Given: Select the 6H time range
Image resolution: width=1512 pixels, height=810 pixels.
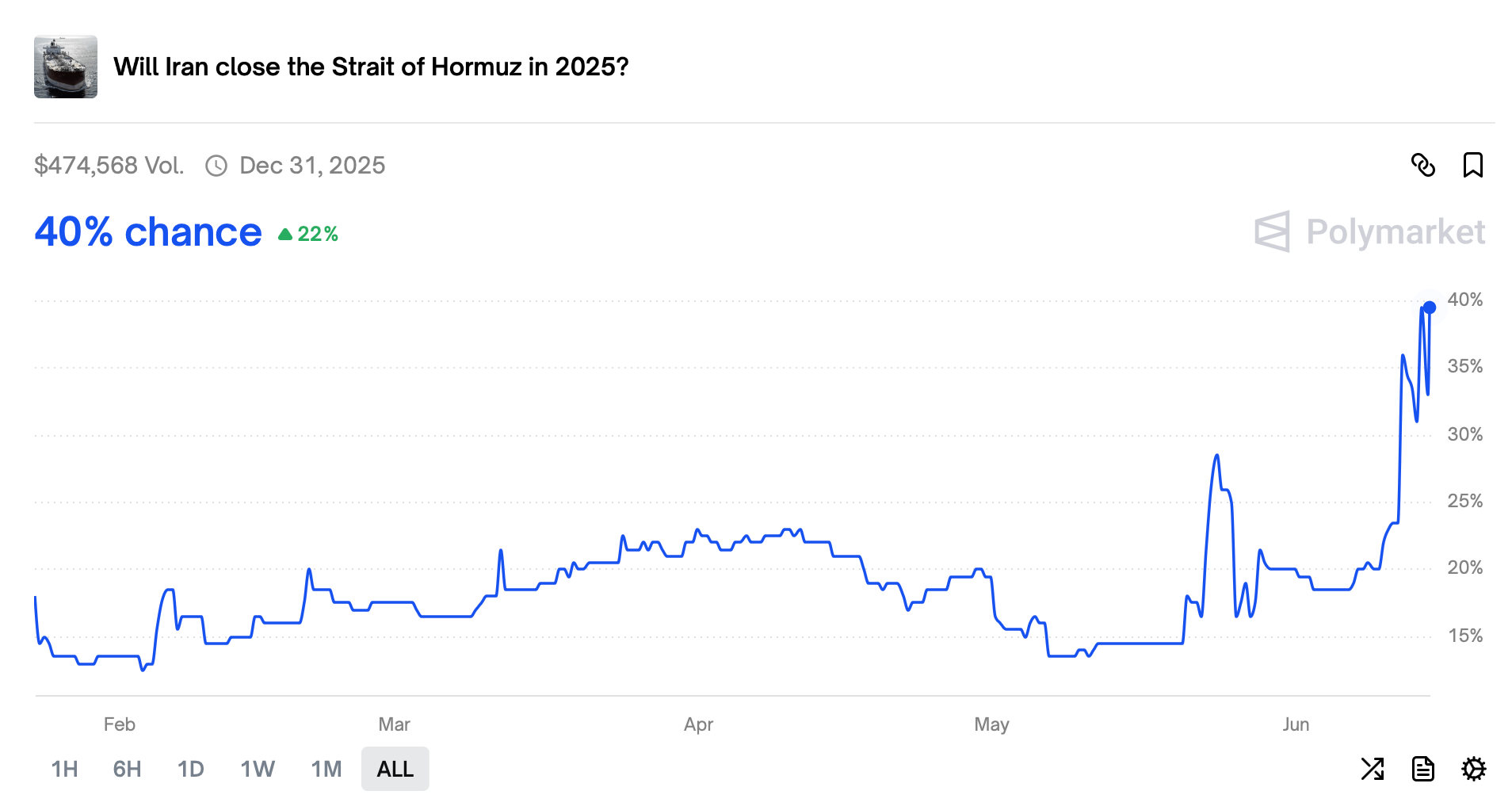Looking at the screenshot, I should (x=127, y=769).
